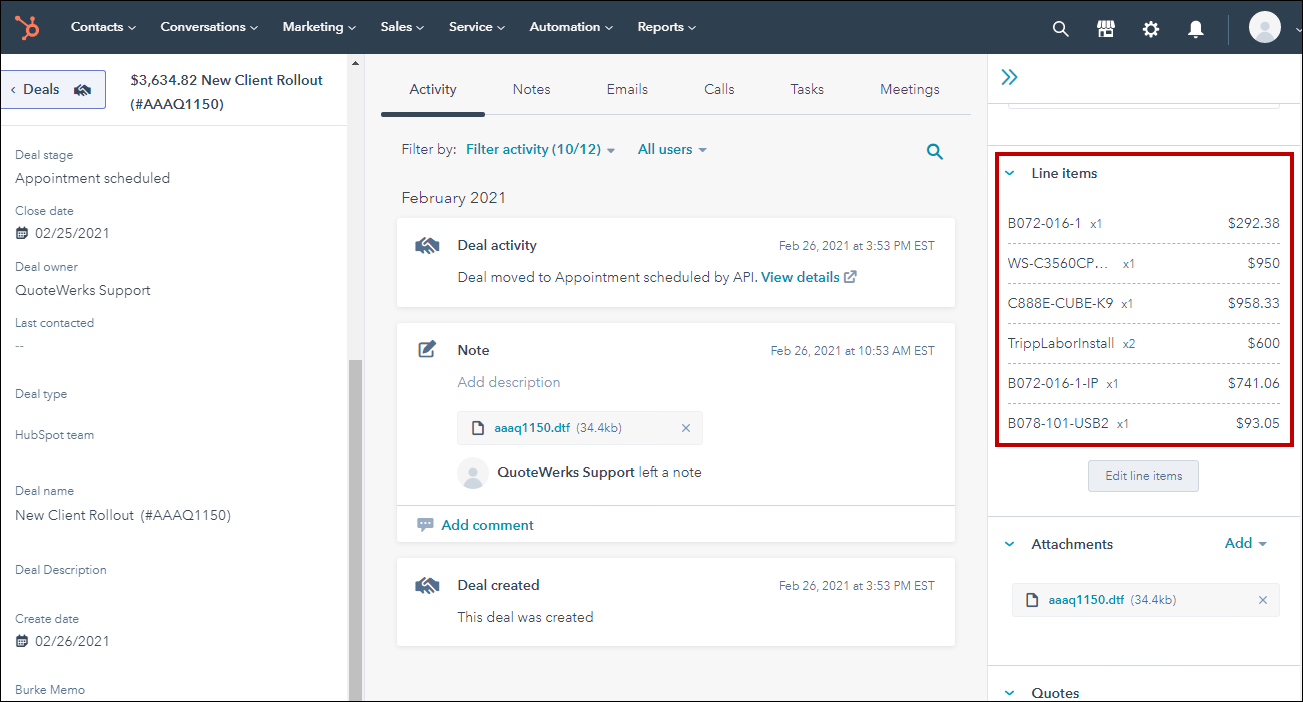Screen dimensions: 1303x702
Task: Open the notifications bell
Action: [1196, 29]
